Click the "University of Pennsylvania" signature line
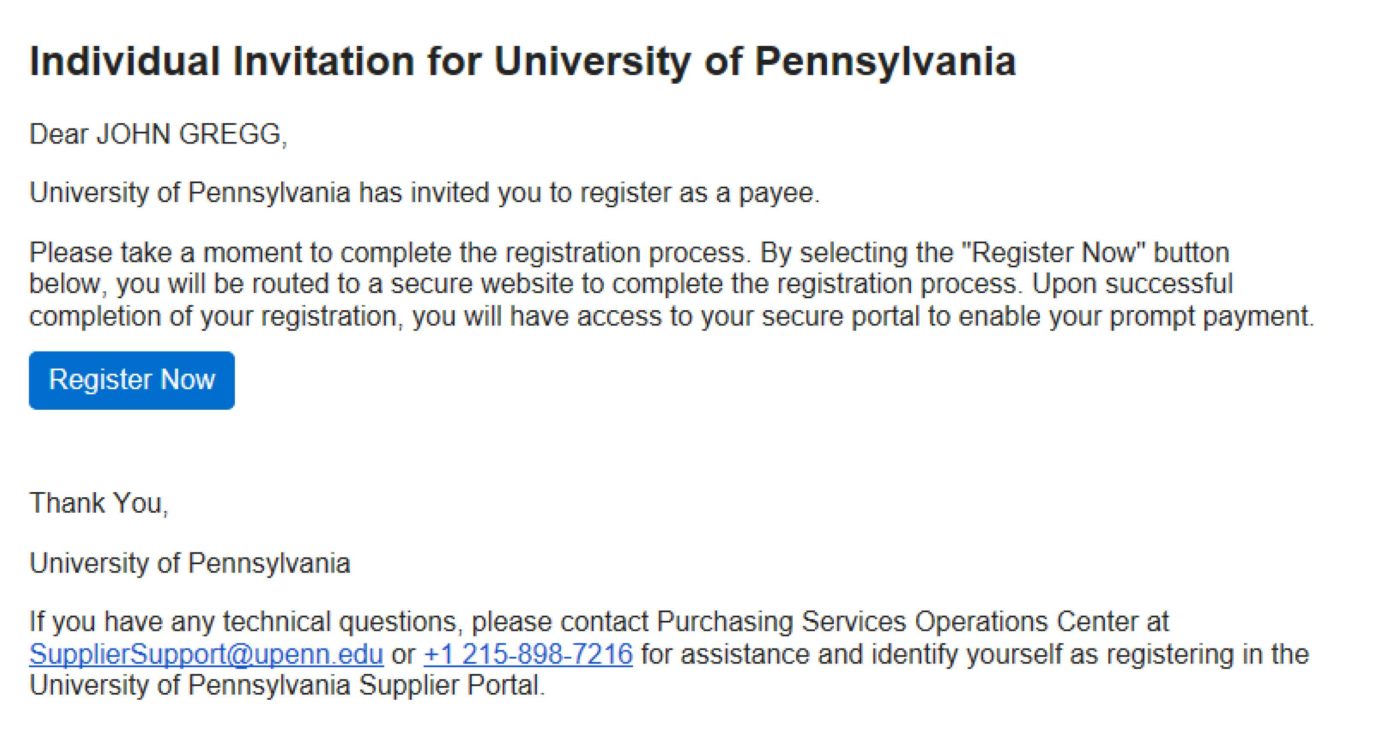 click(190, 564)
